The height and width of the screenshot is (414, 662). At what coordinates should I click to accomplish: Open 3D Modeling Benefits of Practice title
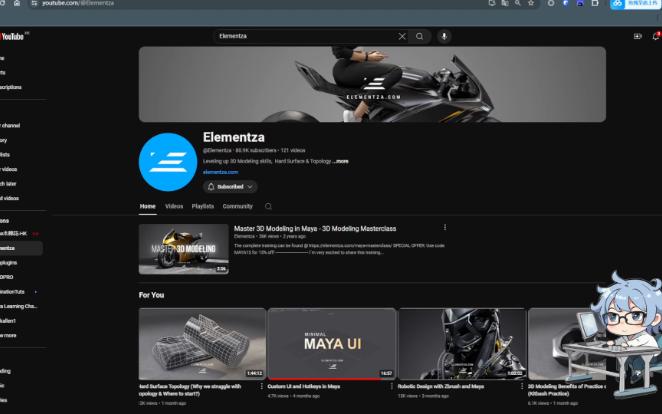point(567,390)
